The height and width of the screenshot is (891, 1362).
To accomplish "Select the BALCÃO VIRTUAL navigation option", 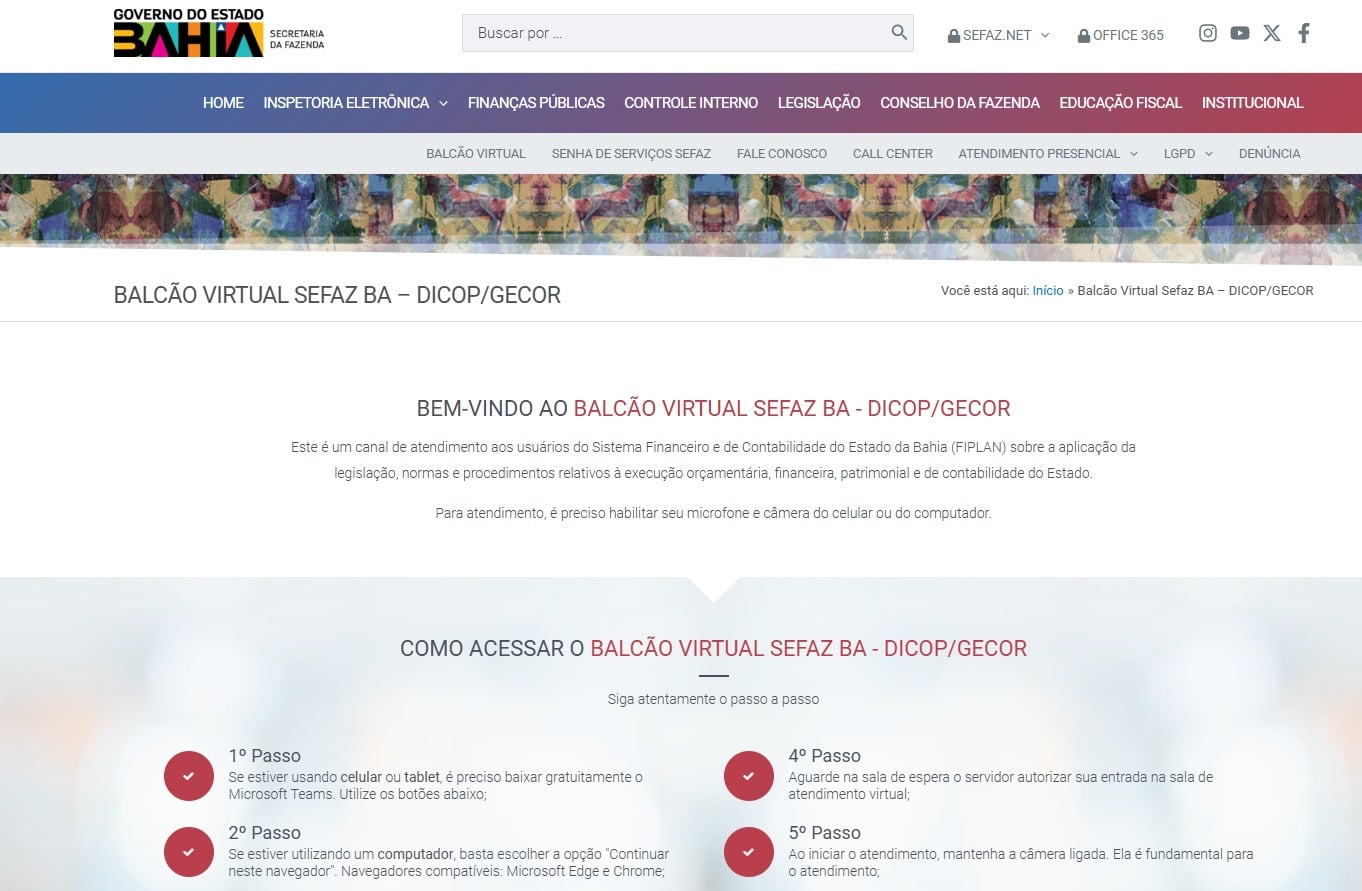I will coord(475,153).
